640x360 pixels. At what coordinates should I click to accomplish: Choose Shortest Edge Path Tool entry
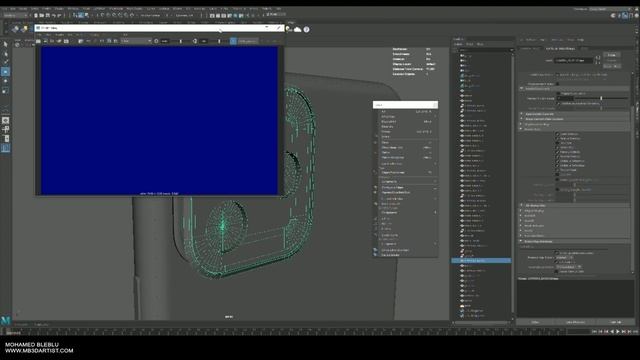click(407, 192)
